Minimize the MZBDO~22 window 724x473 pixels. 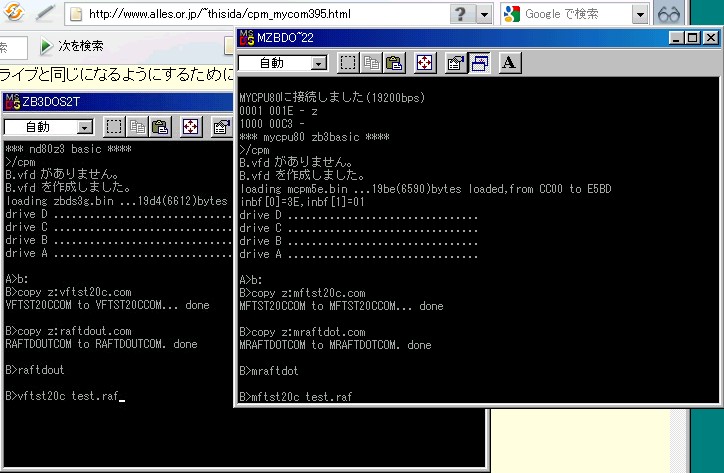[676, 38]
